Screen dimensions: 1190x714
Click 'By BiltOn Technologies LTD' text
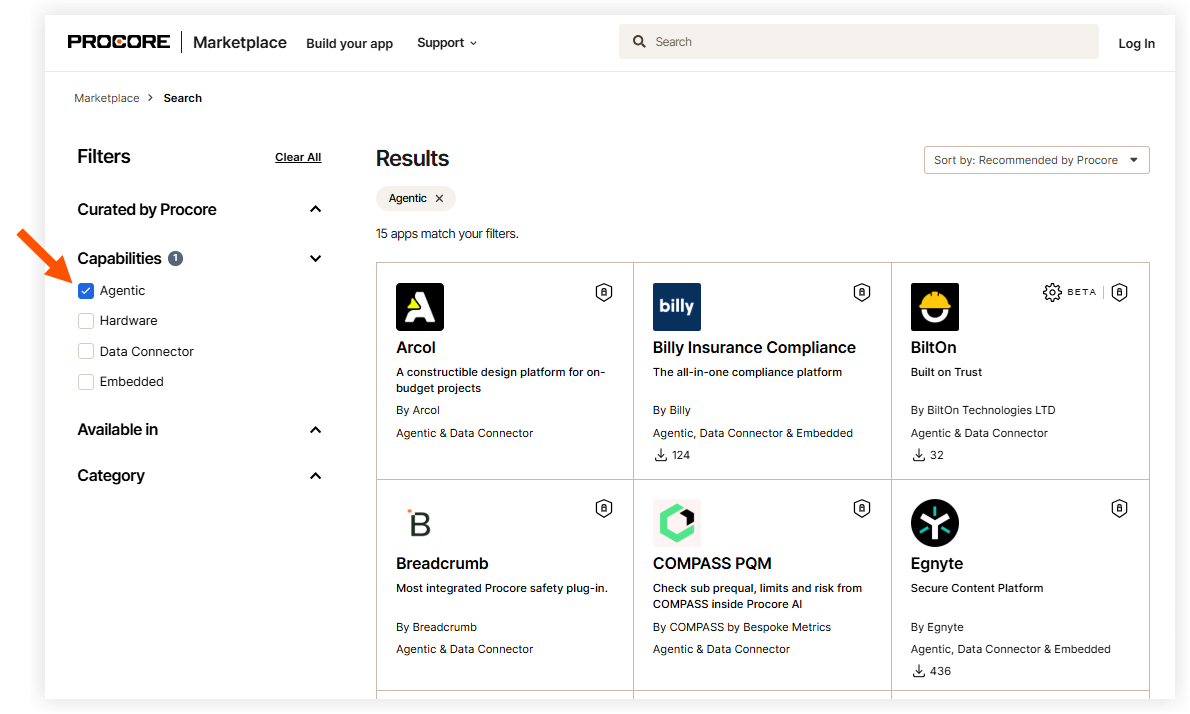click(983, 410)
